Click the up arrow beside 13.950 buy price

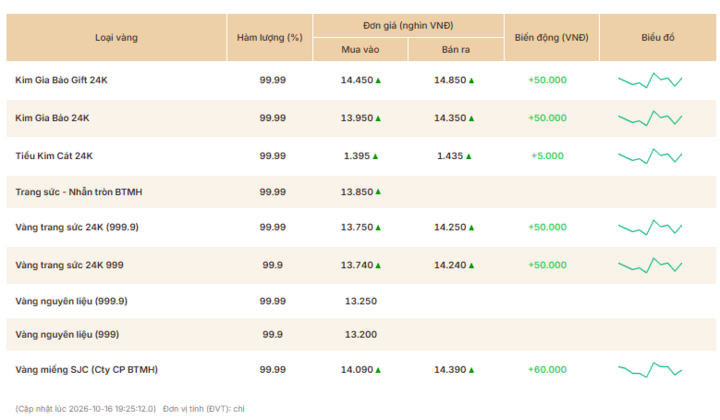[378, 118]
